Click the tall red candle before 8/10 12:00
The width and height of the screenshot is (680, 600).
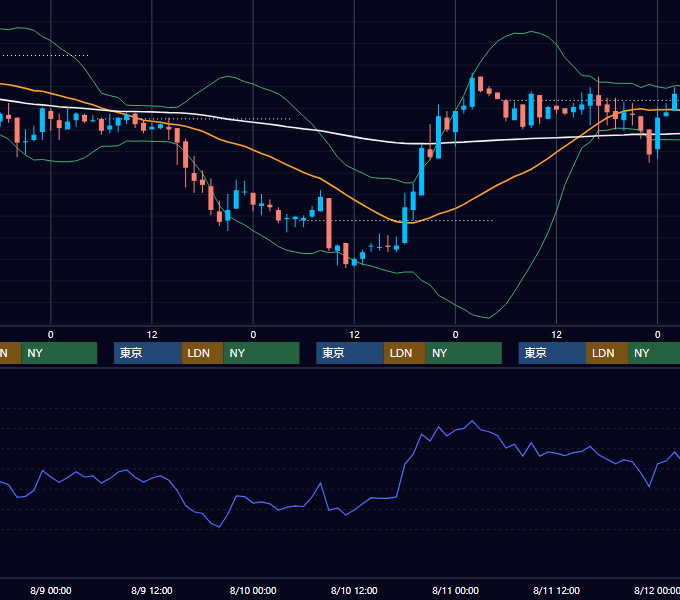[x=329, y=223]
